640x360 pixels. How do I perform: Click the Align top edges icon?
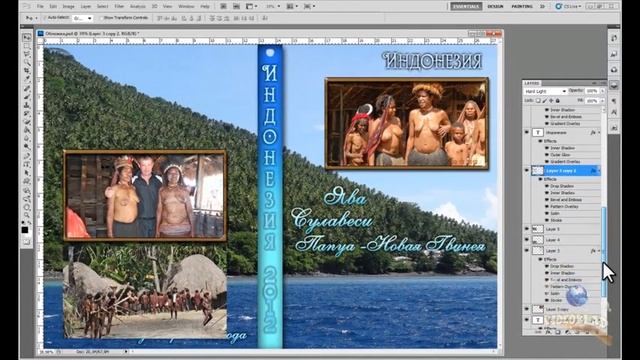[x=160, y=18]
